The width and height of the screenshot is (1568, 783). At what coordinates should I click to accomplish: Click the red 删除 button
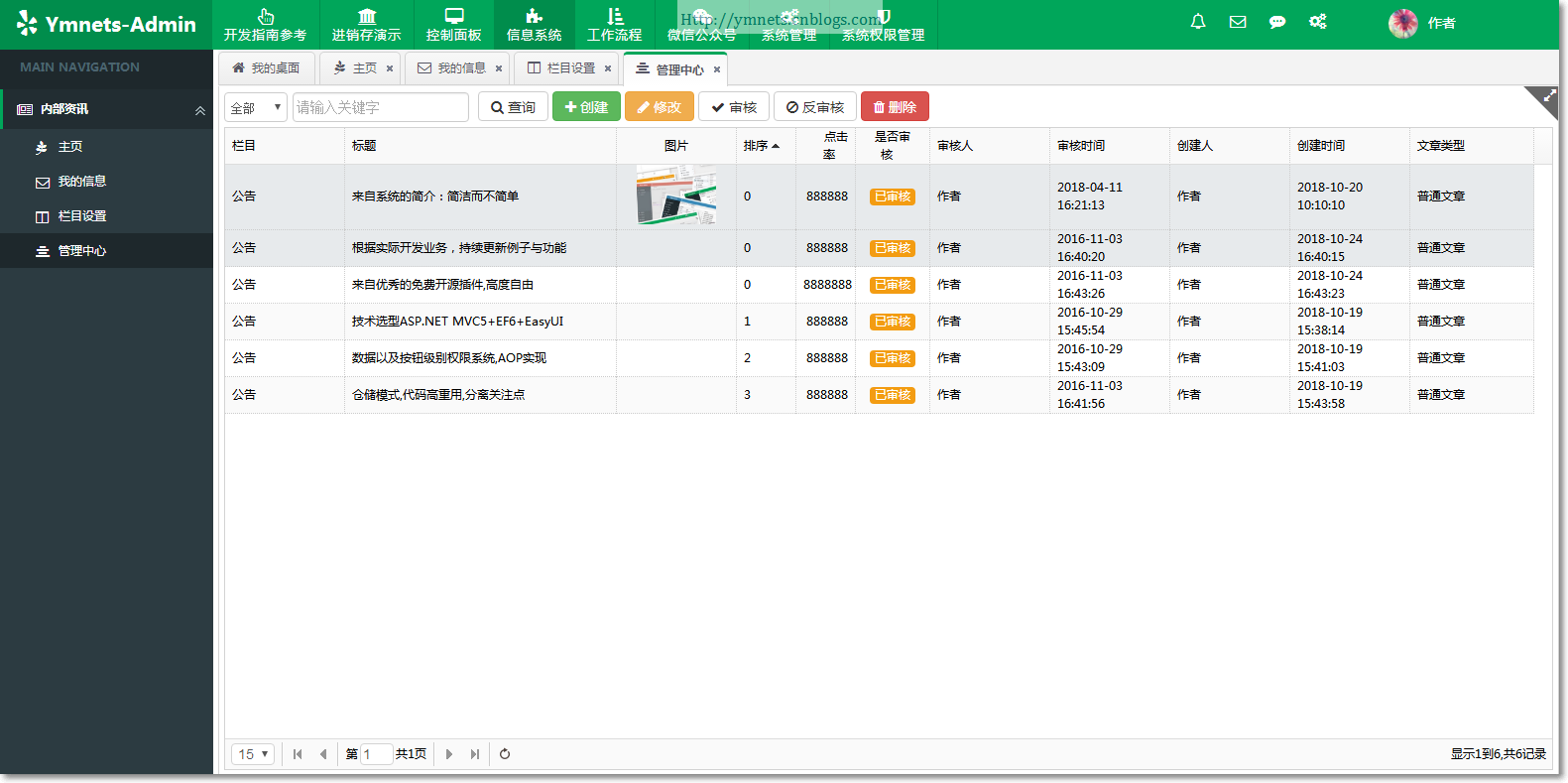pyautogui.click(x=895, y=107)
